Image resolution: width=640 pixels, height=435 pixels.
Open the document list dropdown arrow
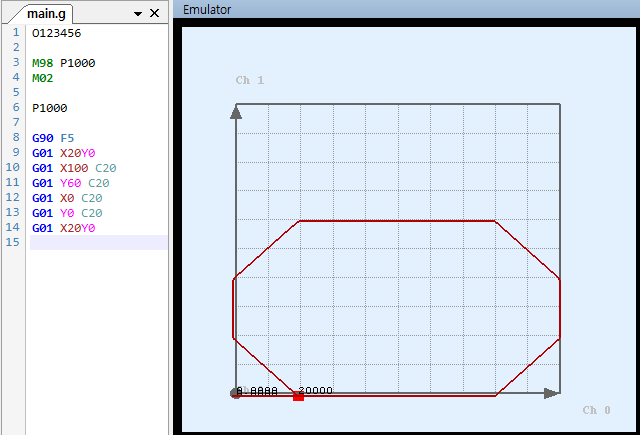coord(137,14)
